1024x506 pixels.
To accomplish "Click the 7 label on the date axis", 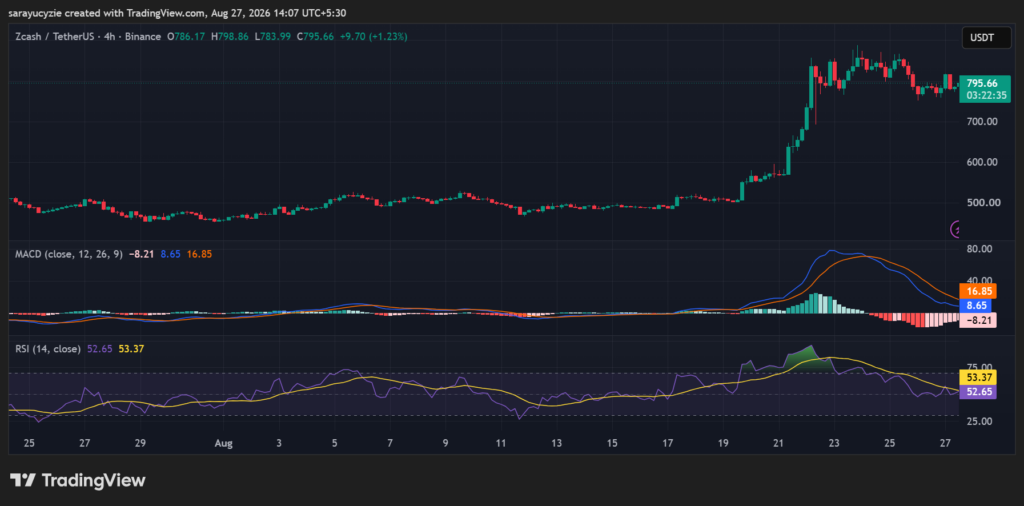I will [390, 443].
